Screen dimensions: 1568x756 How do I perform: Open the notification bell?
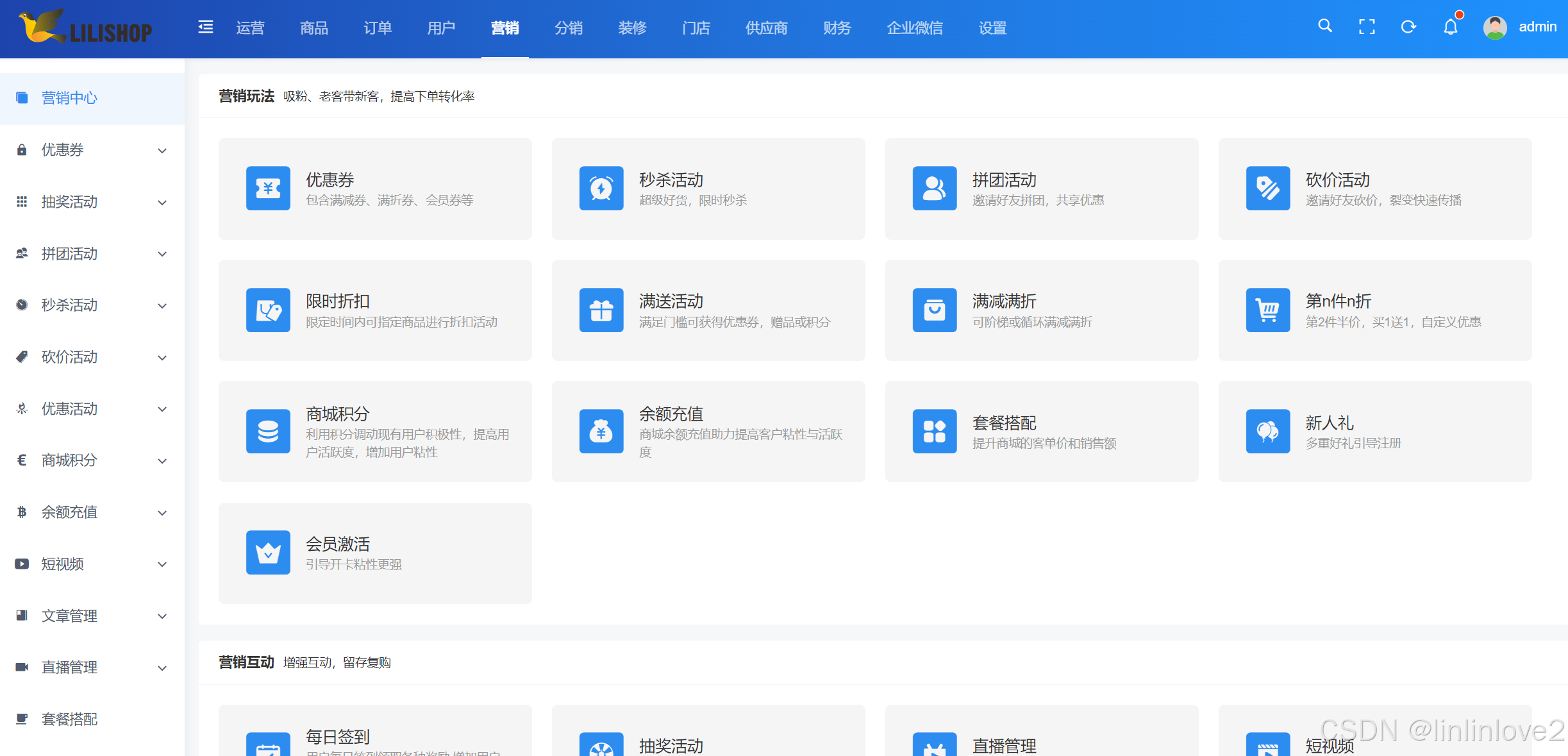point(1450,27)
